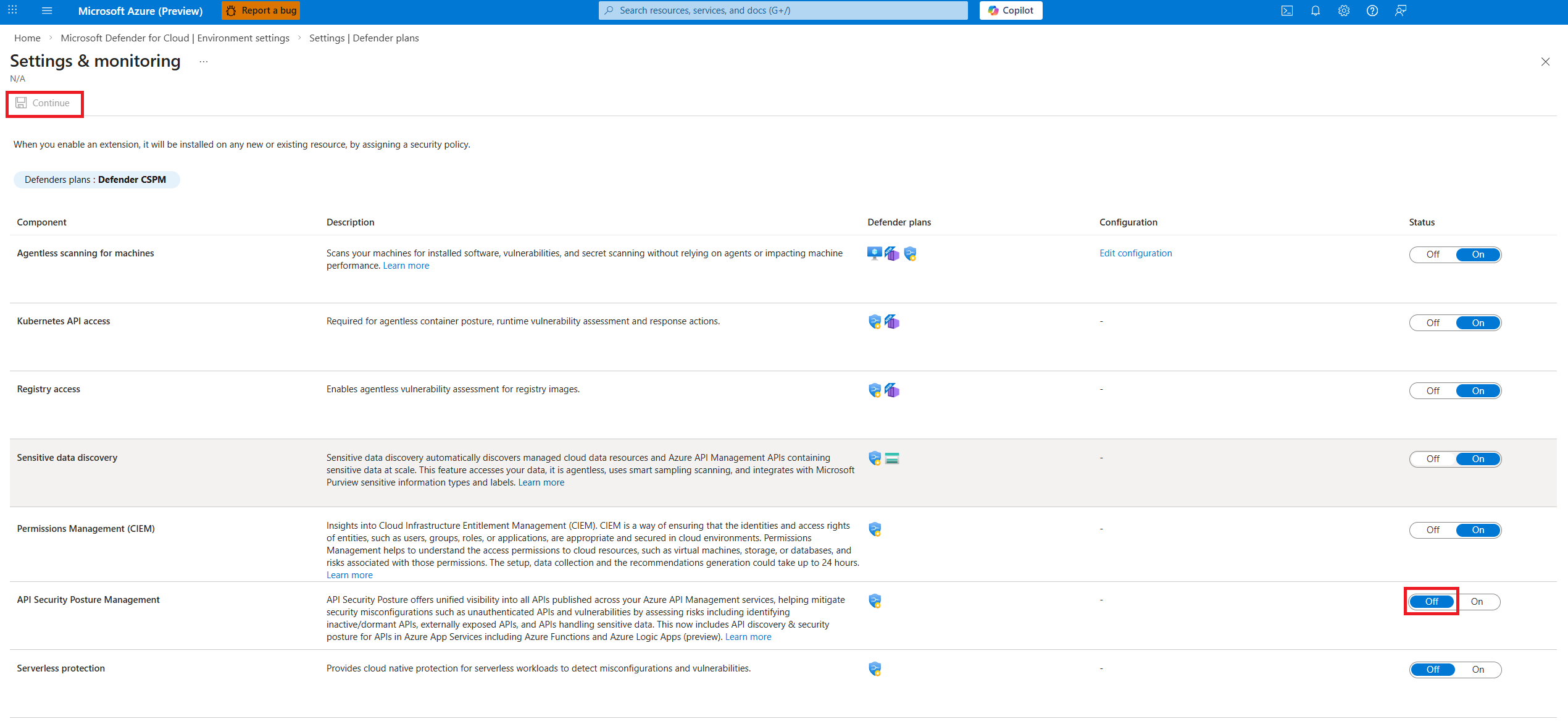This screenshot has width=1568, height=724.
Task: Click the Copilot button
Action: coord(1011,11)
